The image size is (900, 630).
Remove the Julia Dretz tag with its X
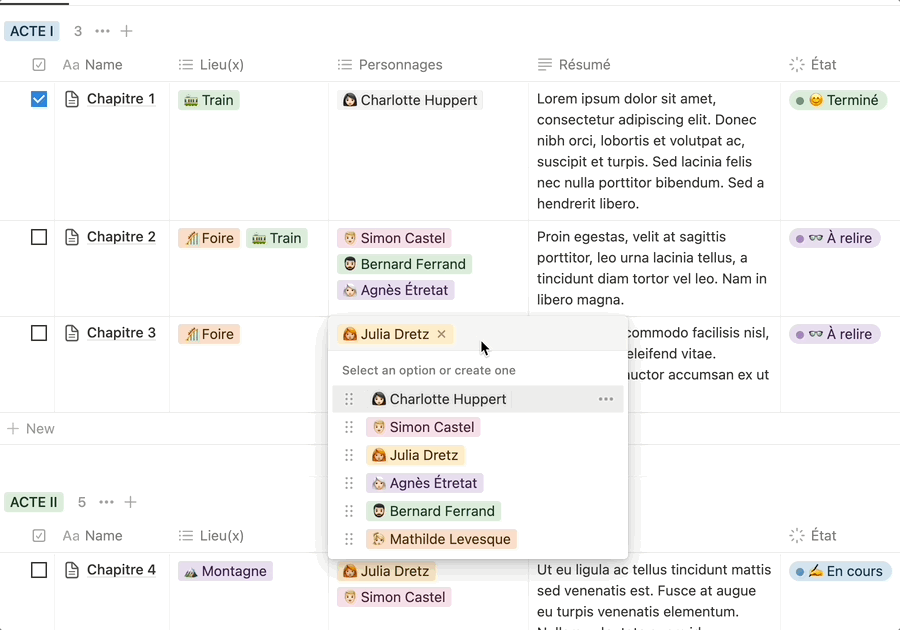(442, 334)
